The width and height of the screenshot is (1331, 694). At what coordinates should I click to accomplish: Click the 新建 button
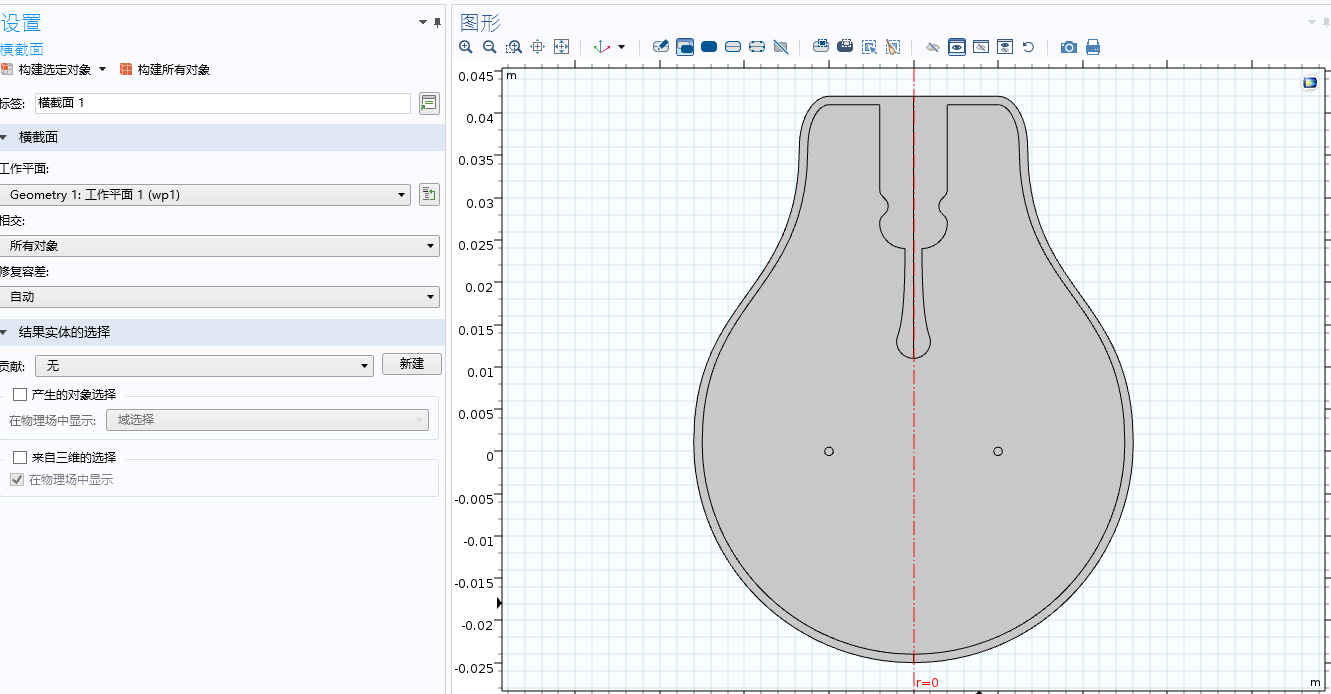412,364
